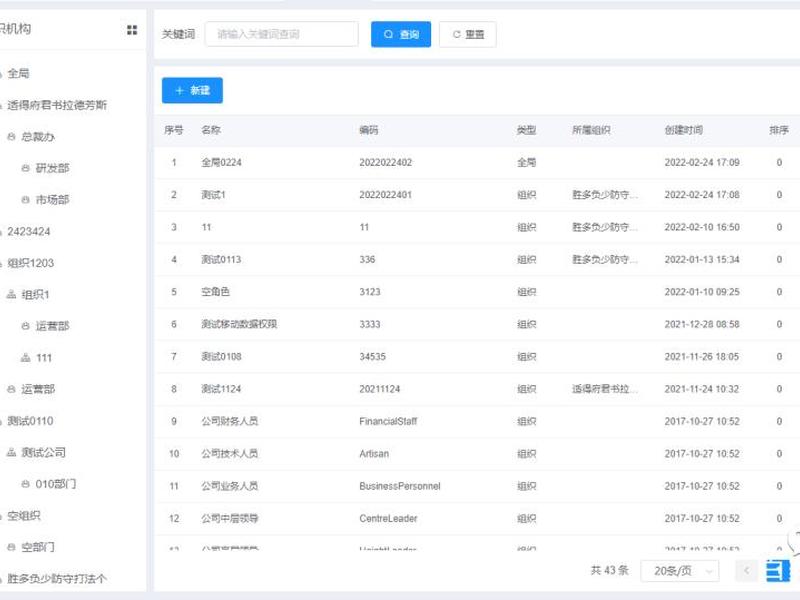This screenshot has width=800, height=600.
Task: Click the 研发部 department icon
Action: point(26,168)
